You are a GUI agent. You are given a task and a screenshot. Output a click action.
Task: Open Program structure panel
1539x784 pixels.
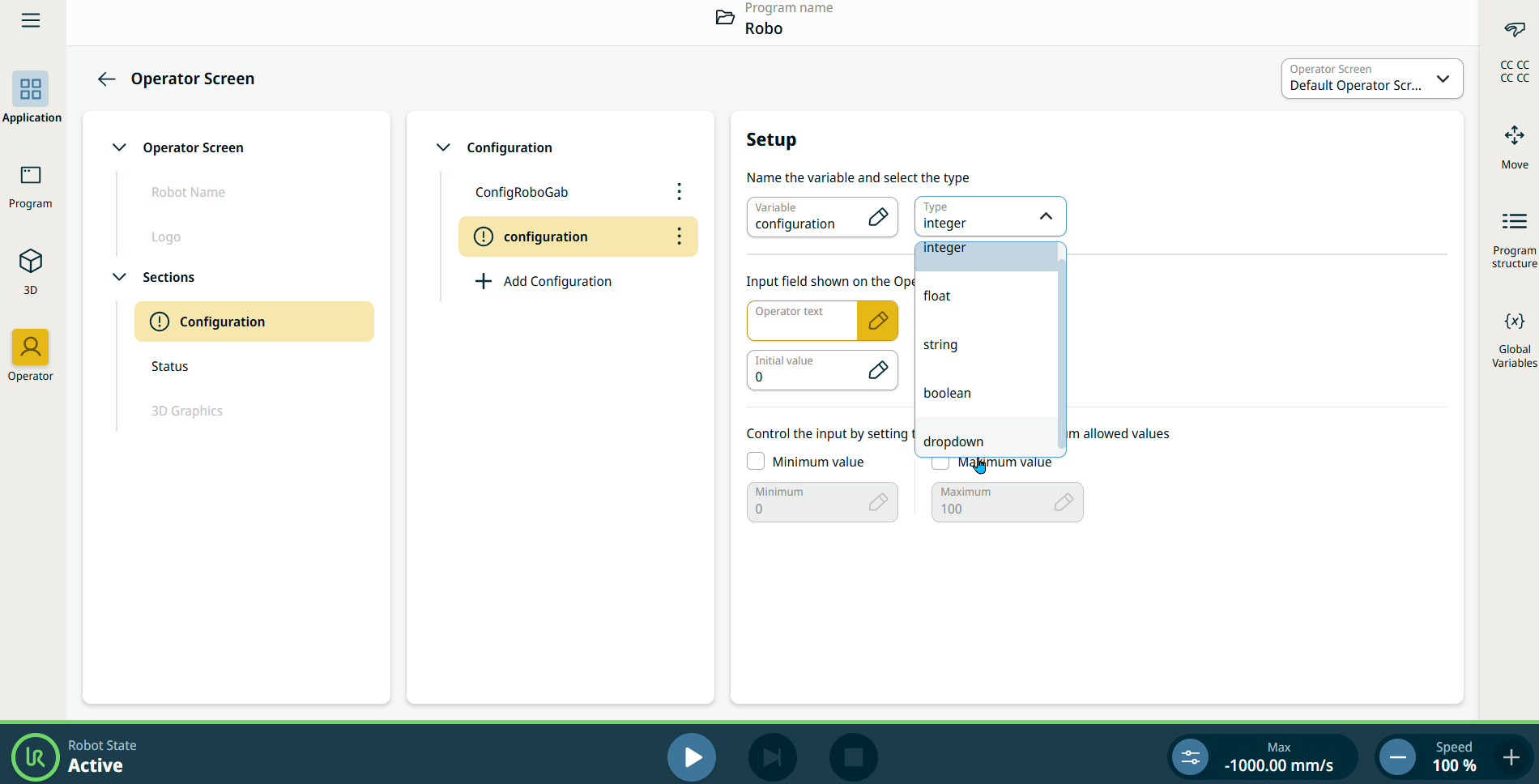pyautogui.click(x=1514, y=239)
